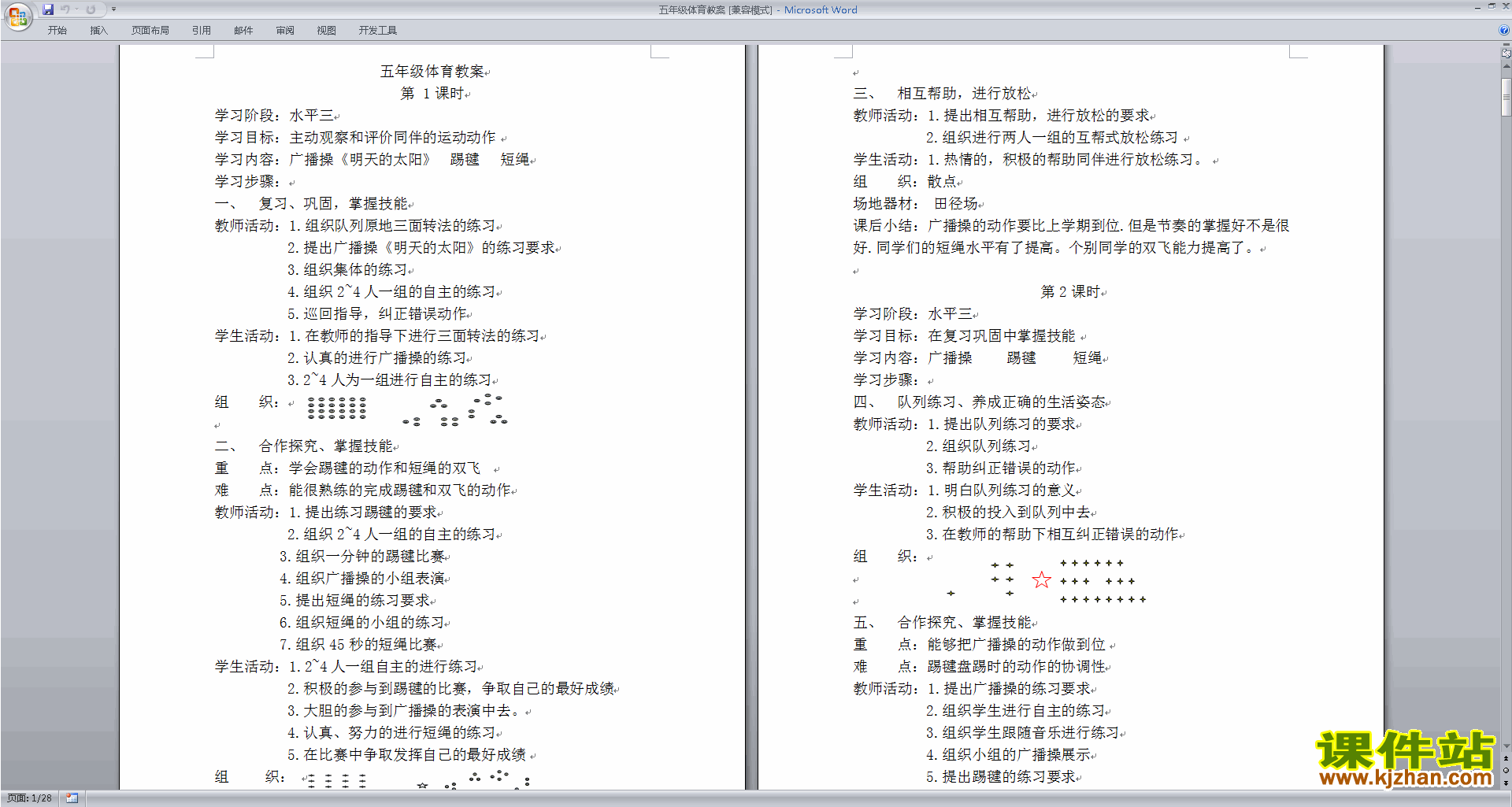Screen dimensions: 1512x807
Task: Open the 开发工具 tab
Action: pos(378,31)
